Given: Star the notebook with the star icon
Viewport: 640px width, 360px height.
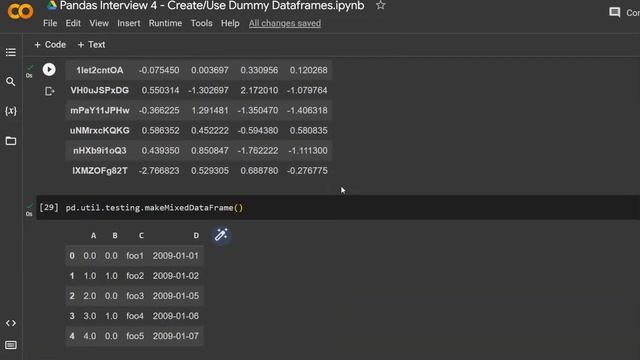Looking at the screenshot, I should 380,5.
